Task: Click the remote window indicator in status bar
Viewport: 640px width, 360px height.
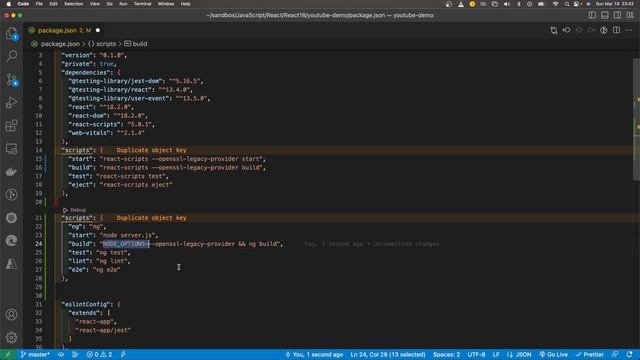Action: pyautogui.click(x=7, y=355)
